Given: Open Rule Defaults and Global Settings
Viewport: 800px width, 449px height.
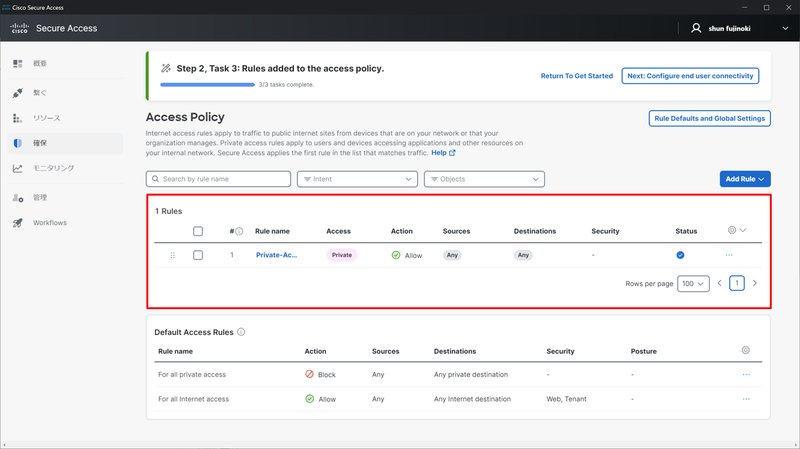Looking at the screenshot, I should point(710,118).
